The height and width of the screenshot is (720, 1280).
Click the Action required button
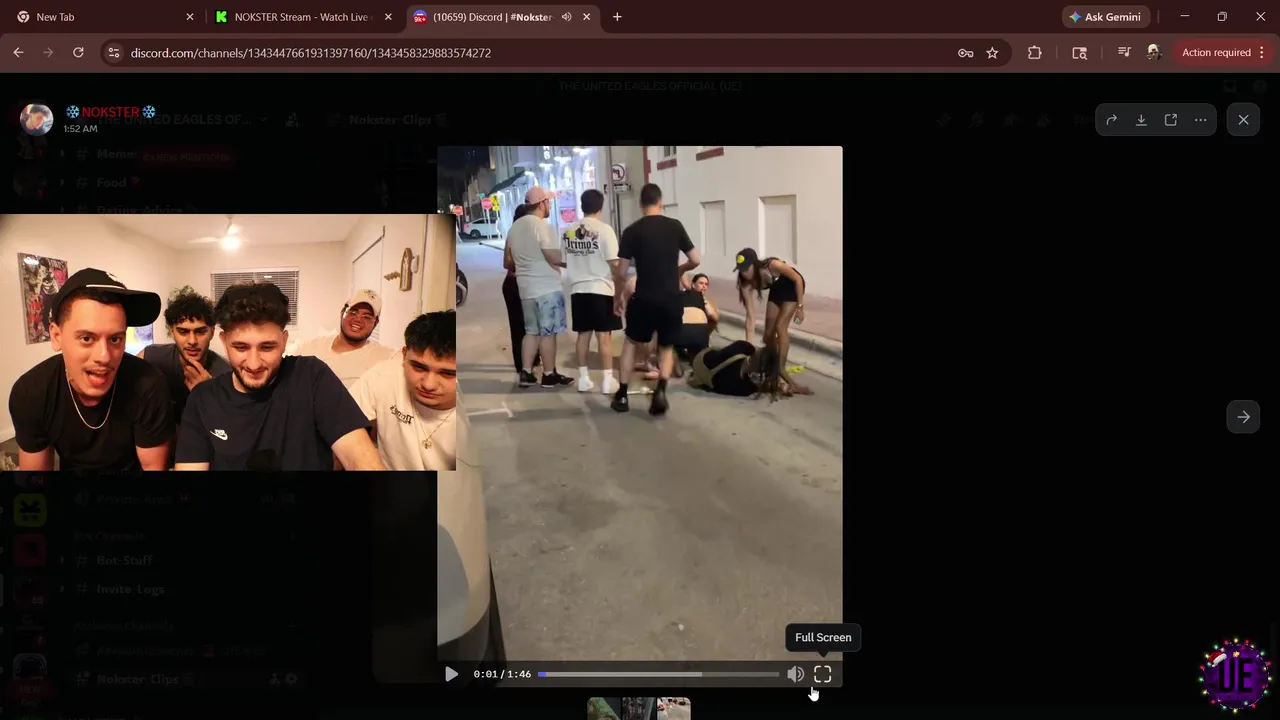click(x=1216, y=53)
